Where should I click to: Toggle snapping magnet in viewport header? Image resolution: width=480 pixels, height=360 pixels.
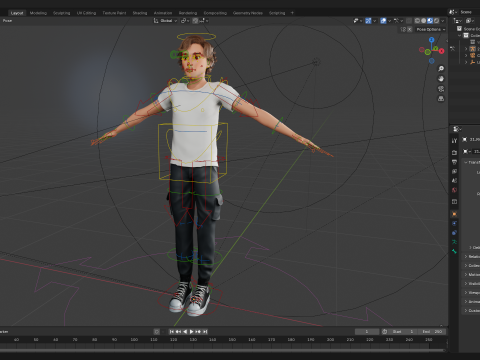[195, 21]
